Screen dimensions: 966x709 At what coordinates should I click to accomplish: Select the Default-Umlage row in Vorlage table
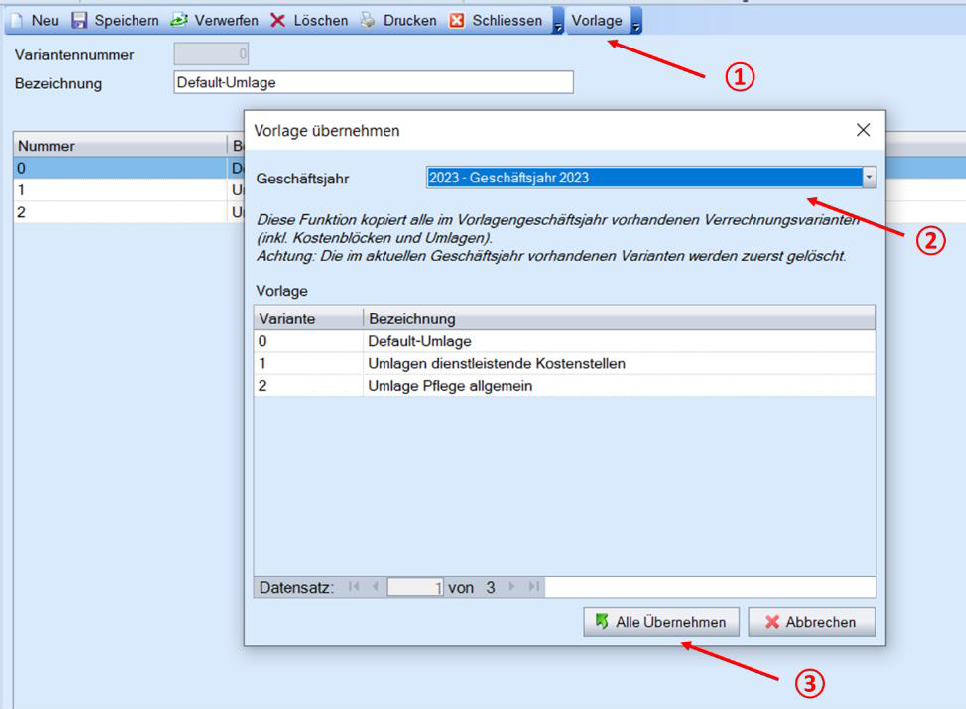click(x=565, y=341)
